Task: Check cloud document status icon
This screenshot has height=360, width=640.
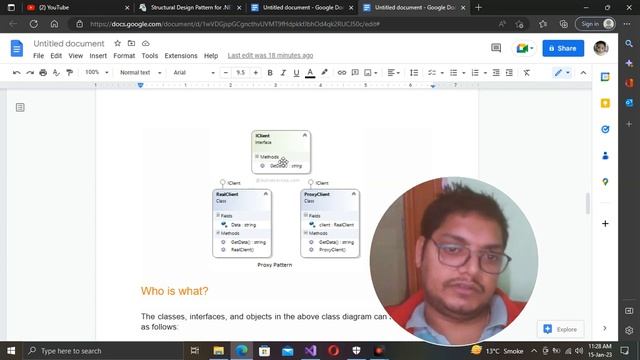Action: click(x=146, y=43)
